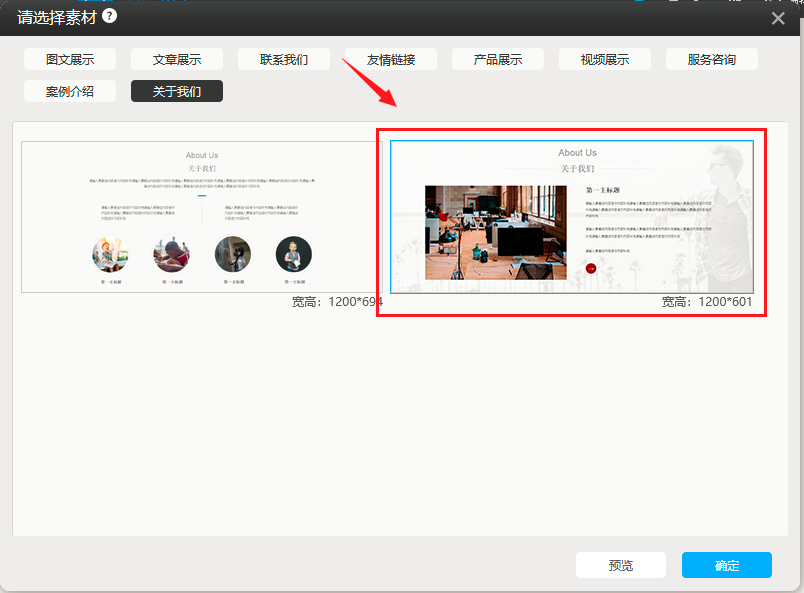Select the 1200*694 About Us template

(x=201, y=217)
